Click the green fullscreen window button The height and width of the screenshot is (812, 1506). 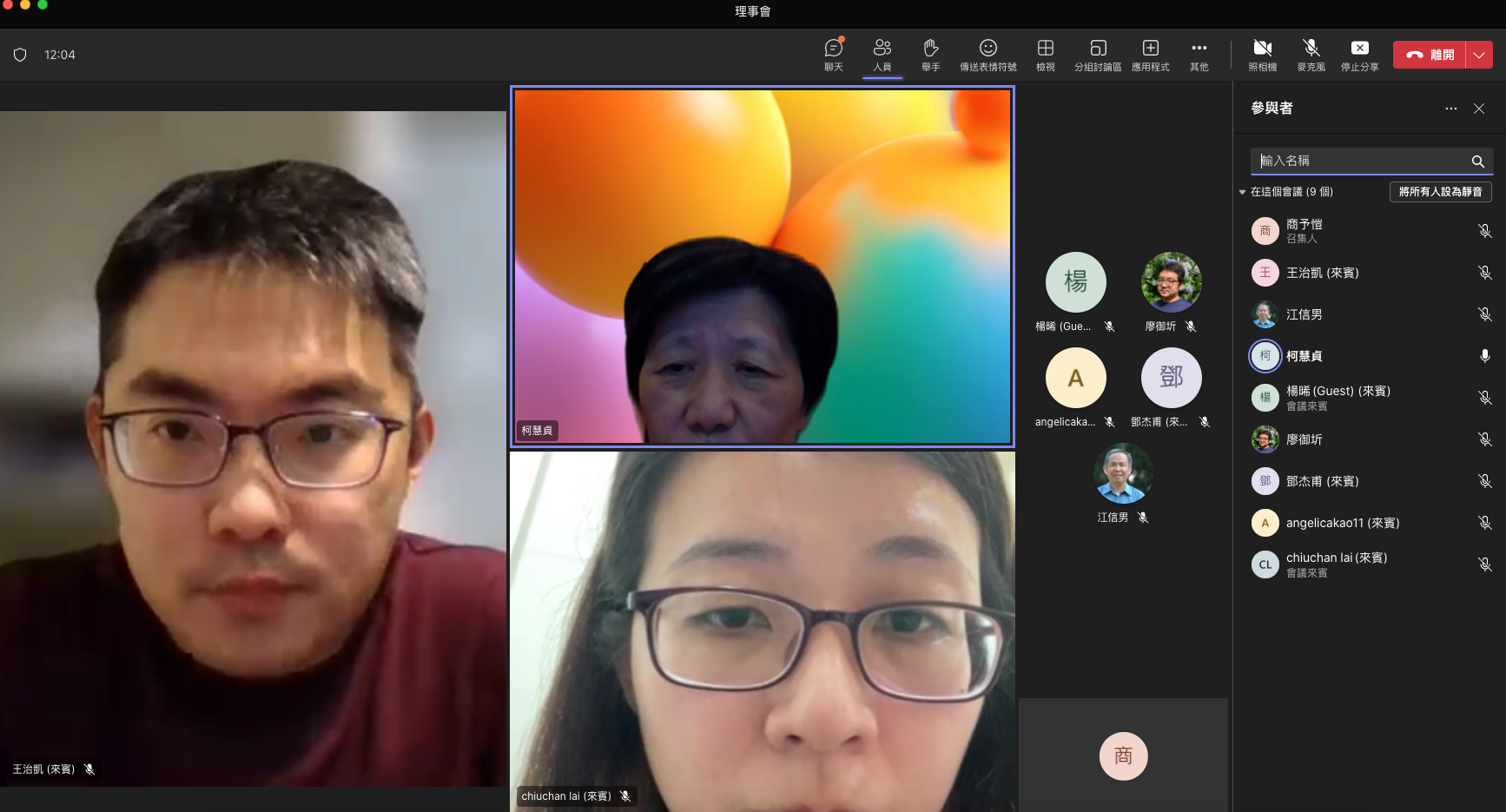[43, 4]
